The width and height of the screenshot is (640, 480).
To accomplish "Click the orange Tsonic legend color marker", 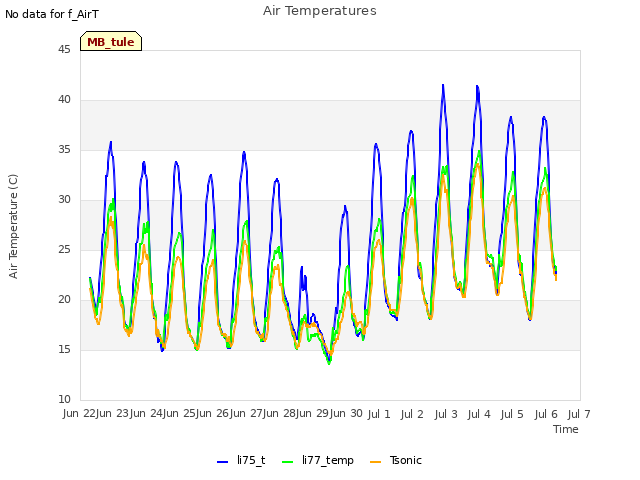I will click(x=376, y=462).
